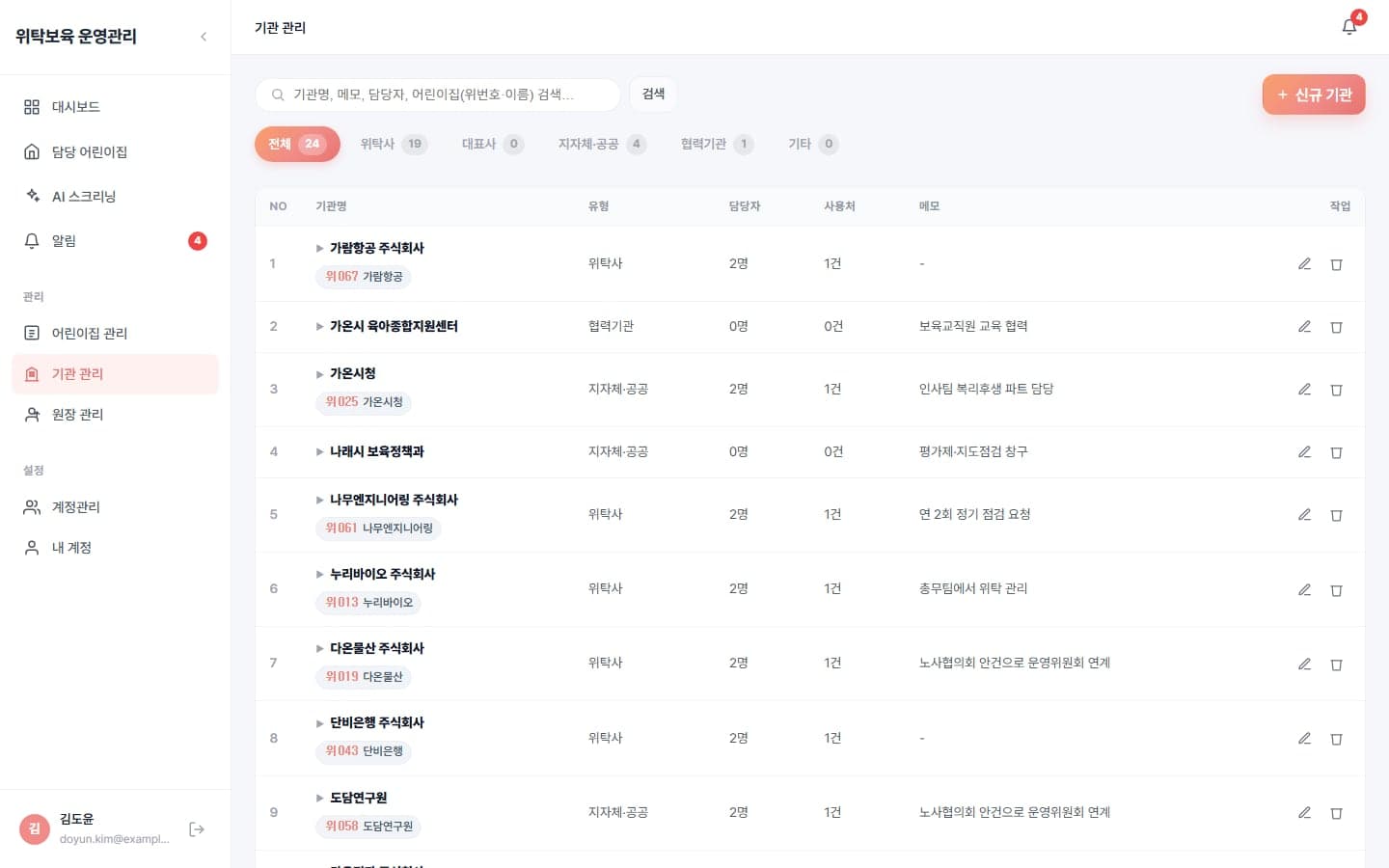The width and height of the screenshot is (1389, 868).
Task: Expand the 가람항공 주식회사 row triangle
Action: pos(320,249)
